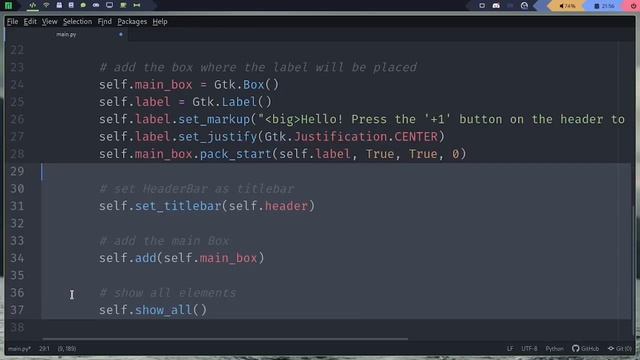Switch to the code workspace icon
The image size is (640, 360).
pyautogui.click(x=33, y=5)
